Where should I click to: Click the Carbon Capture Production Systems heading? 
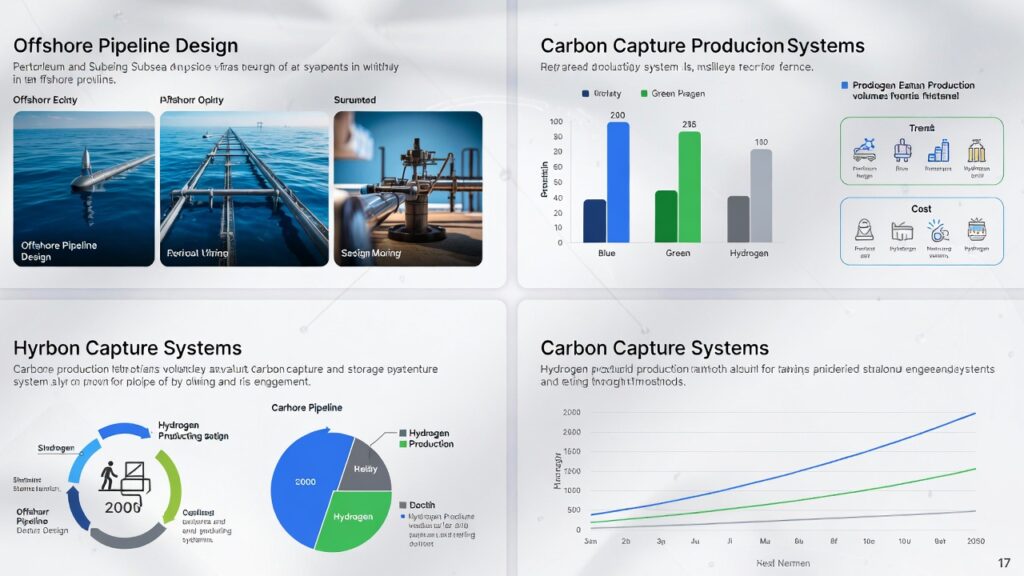pyautogui.click(x=702, y=46)
